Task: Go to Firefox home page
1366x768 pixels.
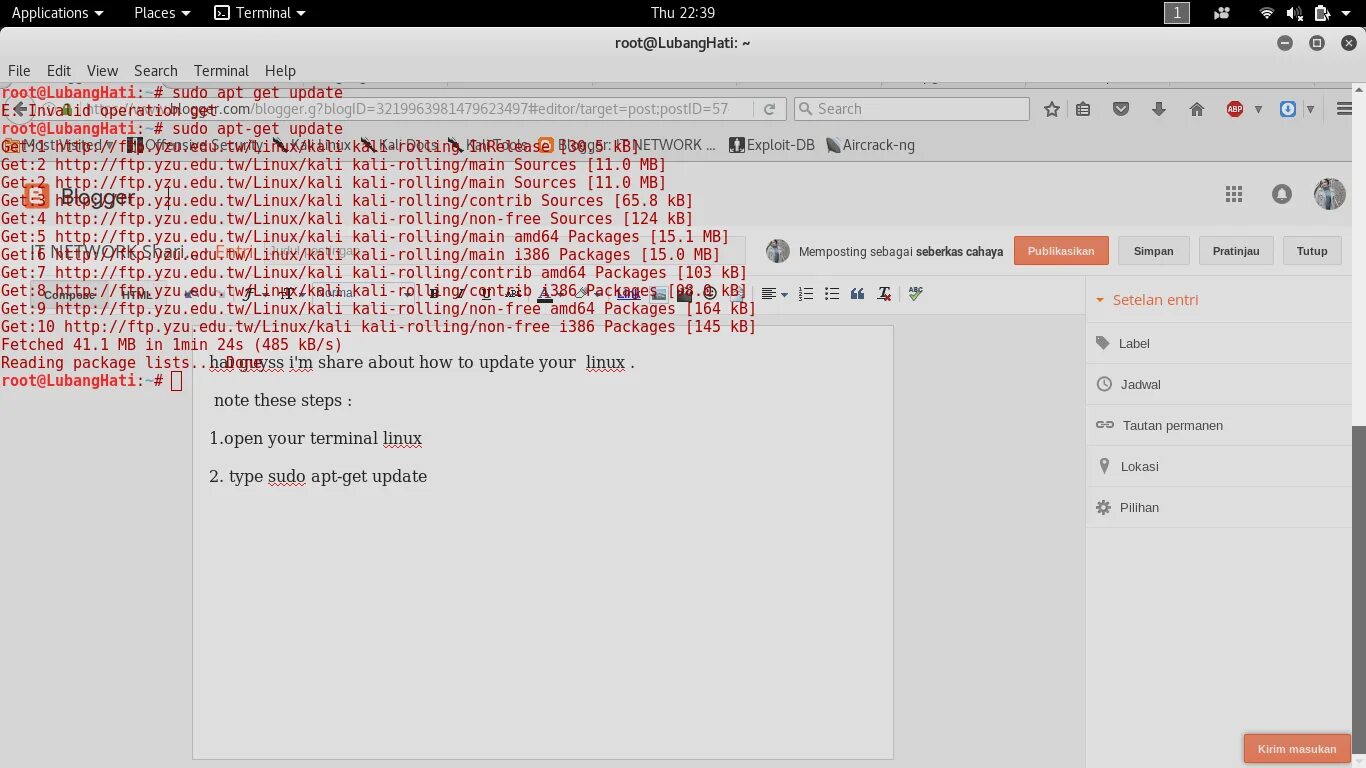Action: (1196, 109)
